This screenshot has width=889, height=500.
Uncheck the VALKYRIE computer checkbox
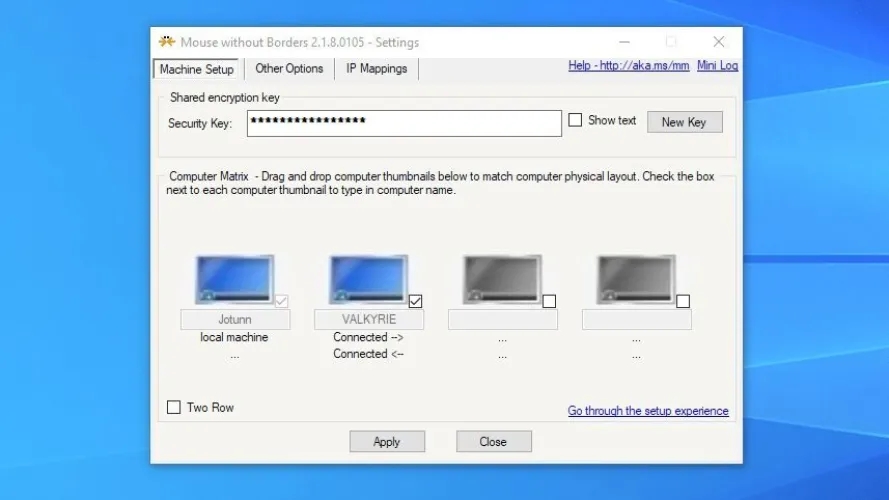click(415, 301)
